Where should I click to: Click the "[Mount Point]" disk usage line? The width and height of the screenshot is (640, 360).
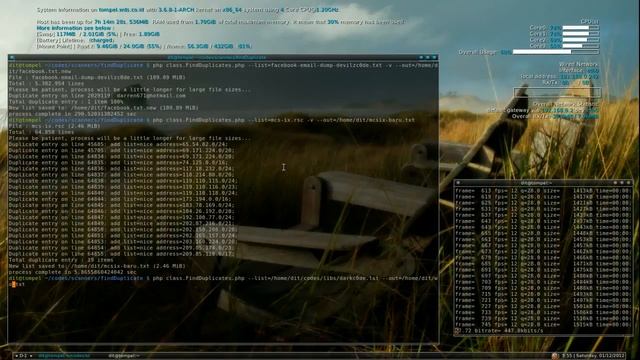[x=144, y=47]
